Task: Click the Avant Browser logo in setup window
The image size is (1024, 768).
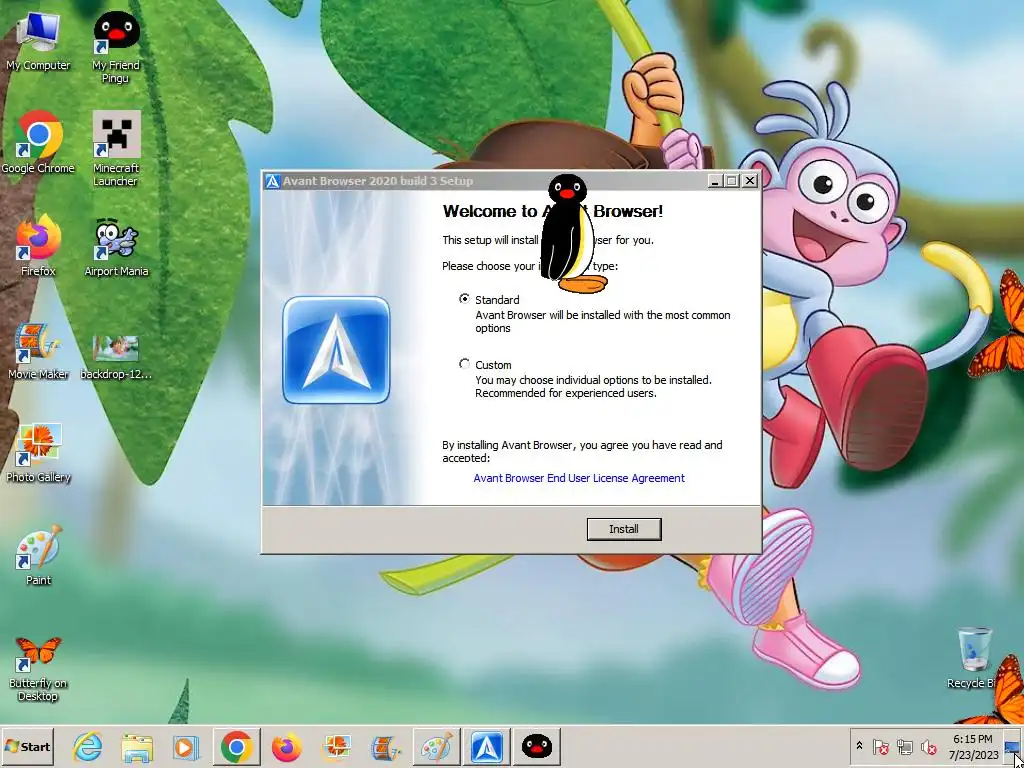Action: [x=336, y=350]
